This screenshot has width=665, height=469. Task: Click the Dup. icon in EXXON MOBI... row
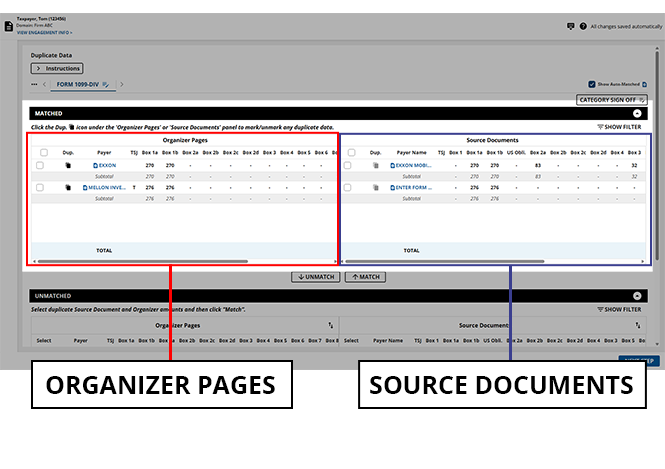375,165
